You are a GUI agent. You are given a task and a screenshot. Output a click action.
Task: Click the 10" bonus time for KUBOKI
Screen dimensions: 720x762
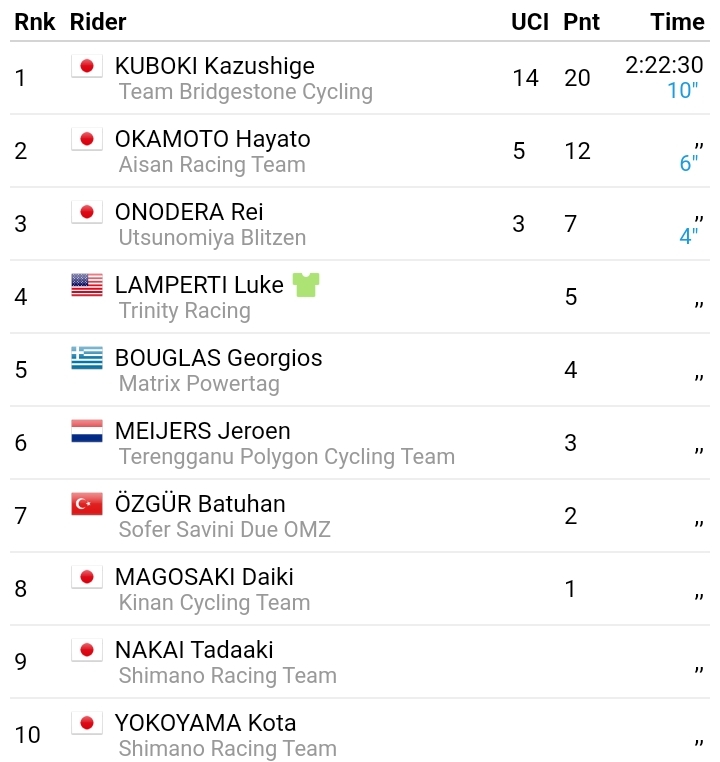tap(683, 90)
